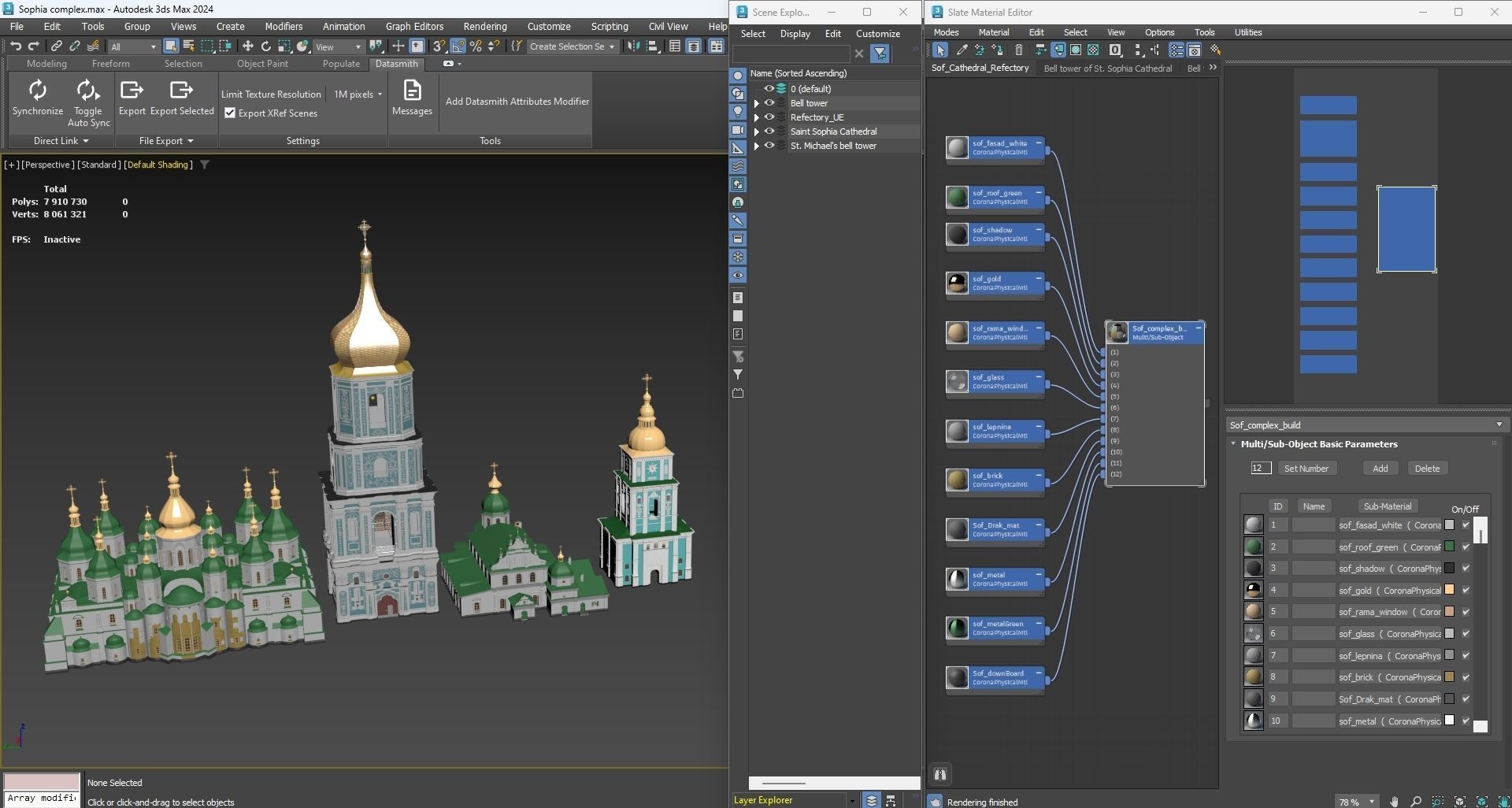Open Datasmith Messages window
This screenshot has height=808, width=1512.
click(412, 98)
